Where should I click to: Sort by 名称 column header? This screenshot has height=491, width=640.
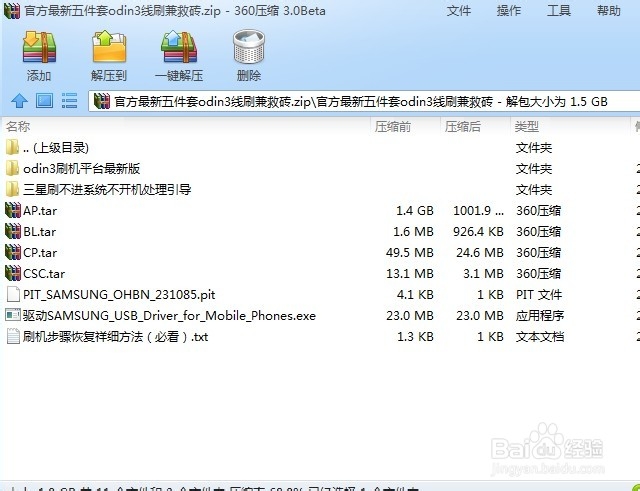18,127
